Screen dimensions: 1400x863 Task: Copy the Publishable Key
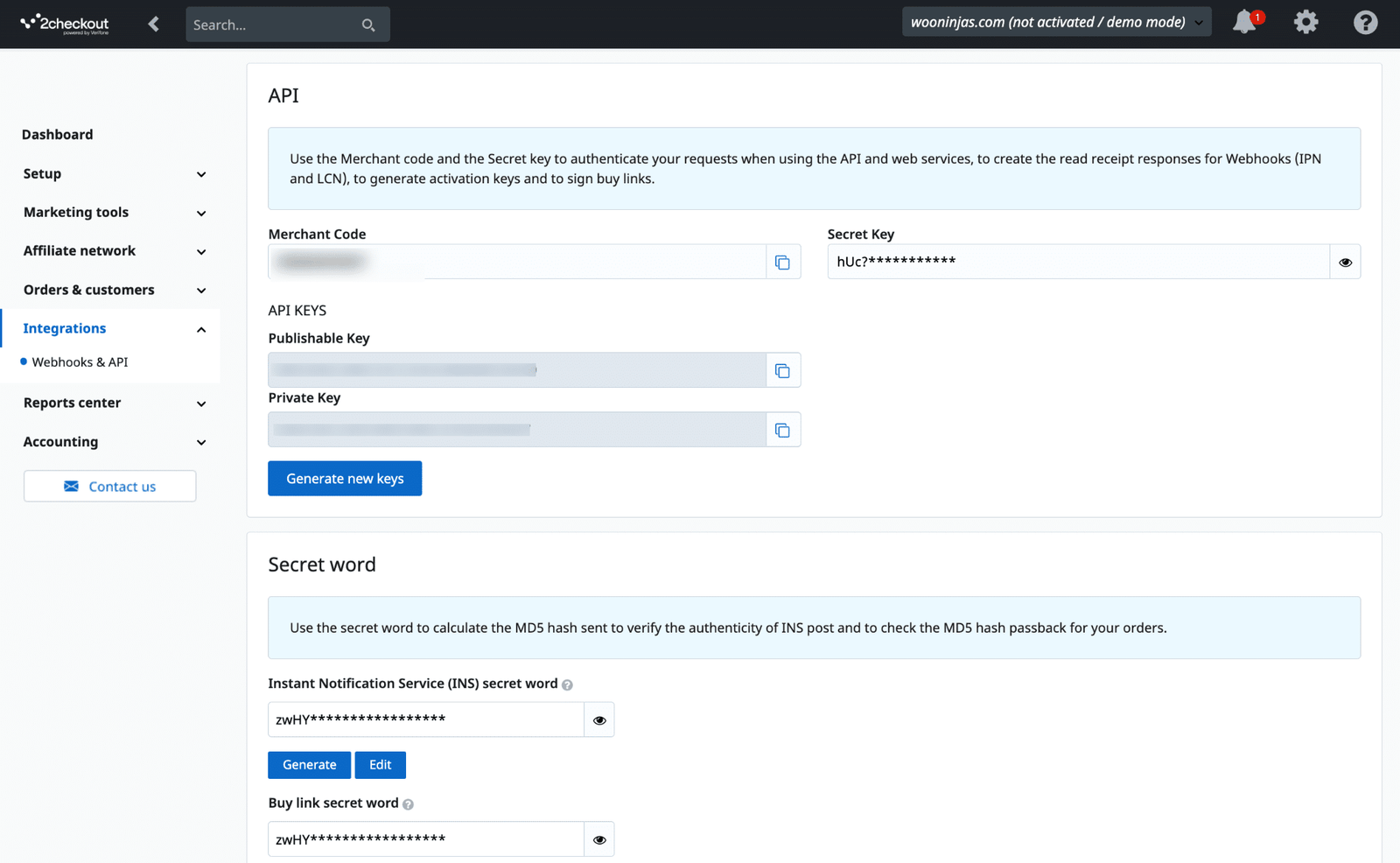point(783,370)
